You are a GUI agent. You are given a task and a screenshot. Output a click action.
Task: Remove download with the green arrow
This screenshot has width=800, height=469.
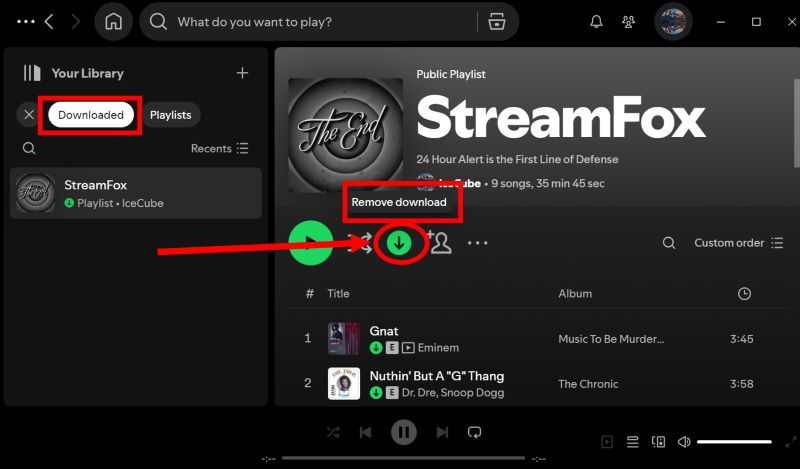(399, 243)
